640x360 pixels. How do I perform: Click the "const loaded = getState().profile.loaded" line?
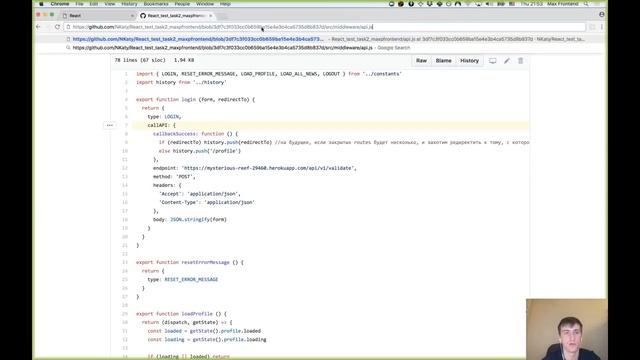[x=204, y=331]
